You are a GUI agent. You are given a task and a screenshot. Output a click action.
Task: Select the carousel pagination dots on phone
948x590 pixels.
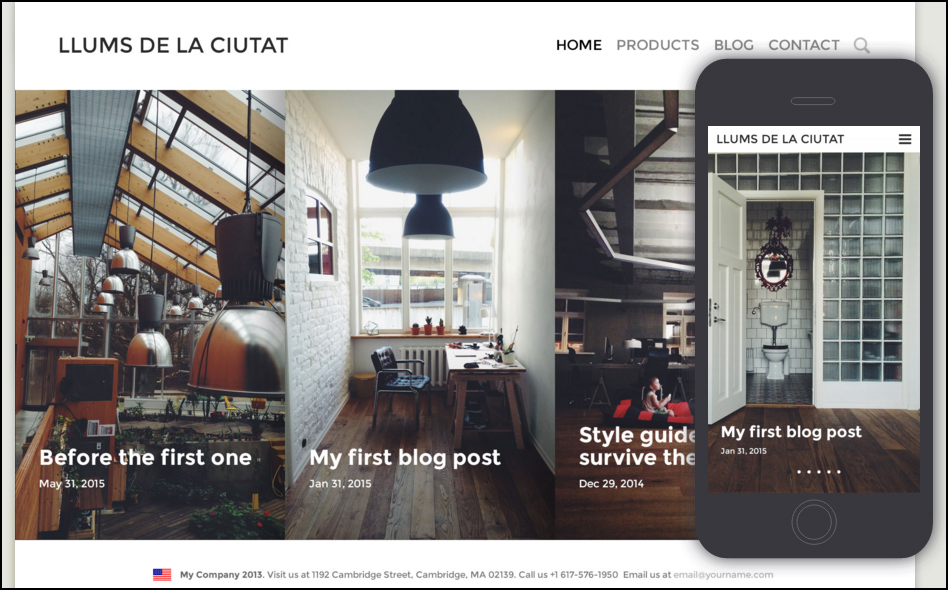coord(819,472)
